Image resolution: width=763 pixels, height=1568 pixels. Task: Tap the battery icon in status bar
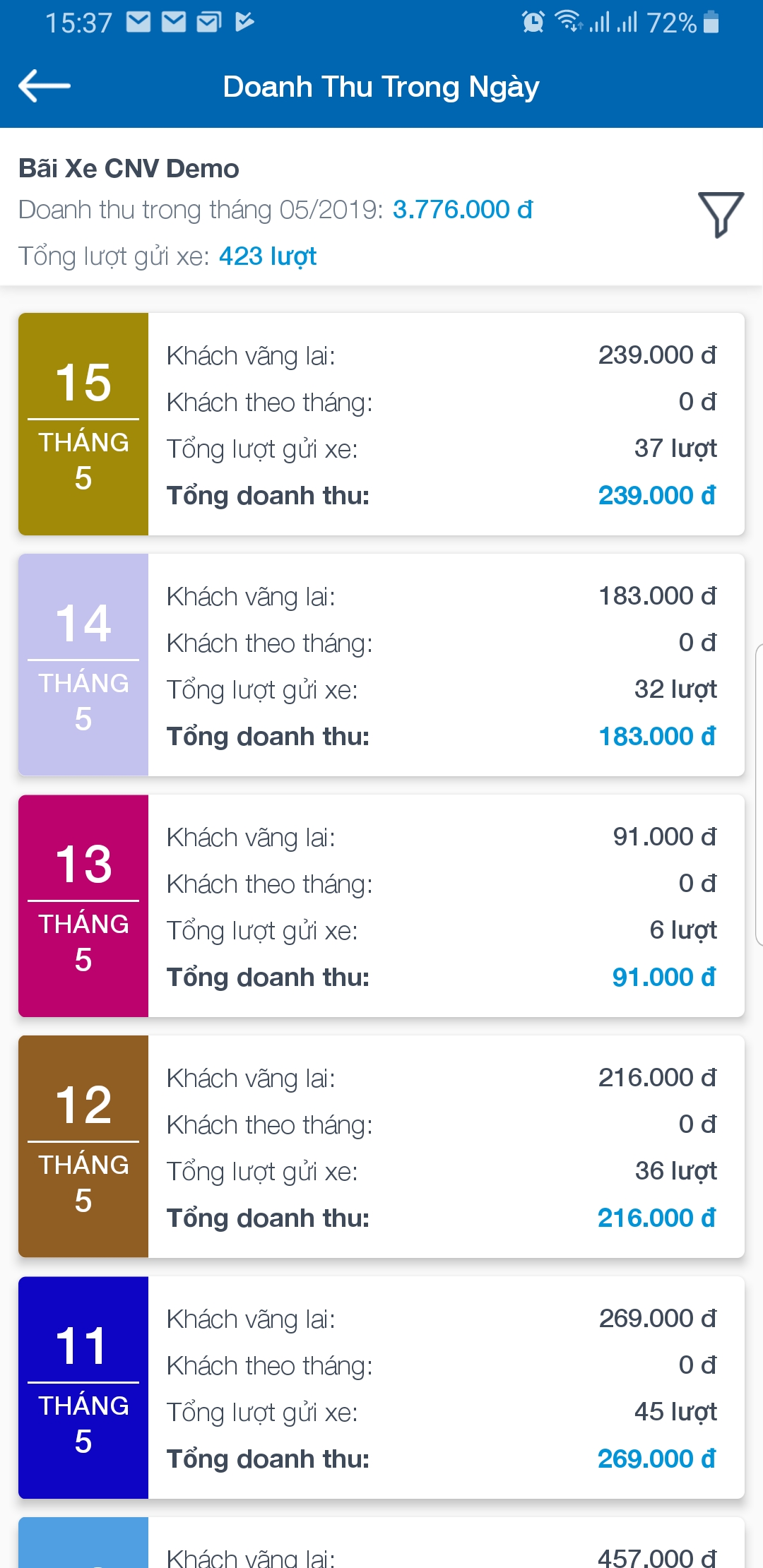(711, 22)
